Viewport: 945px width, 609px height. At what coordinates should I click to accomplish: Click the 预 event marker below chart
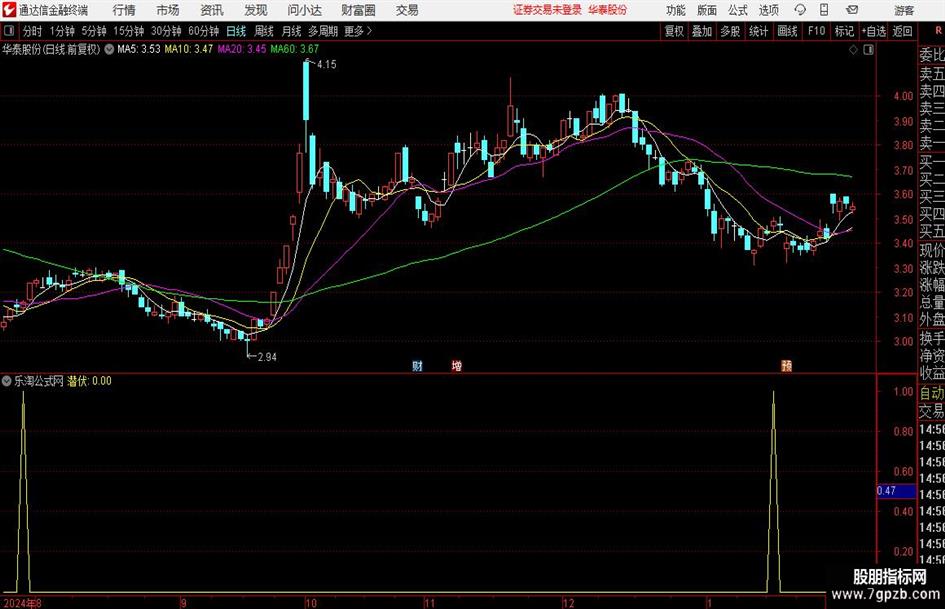coord(786,366)
